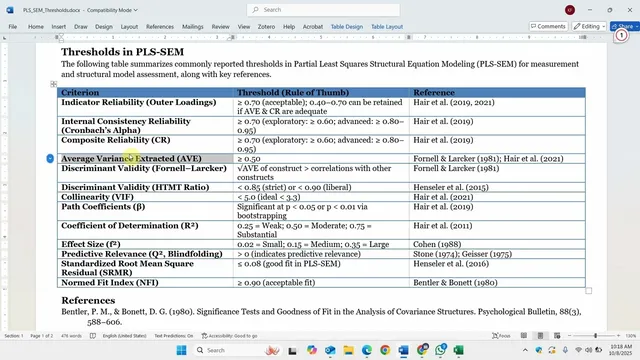Click the table move handle icon
The height and width of the screenshot is (360, 640).
53,84
